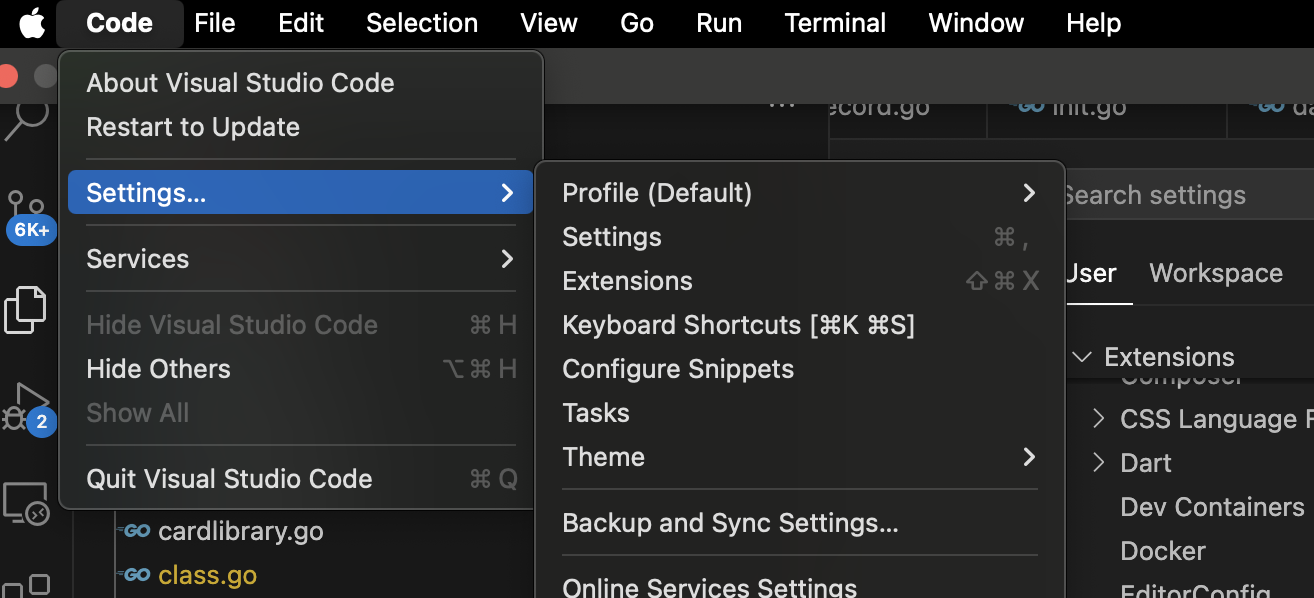Viewport: 1314px width, 598px height.
Task: Open the Explorer view in the sidebar
Action: (25, 310)
